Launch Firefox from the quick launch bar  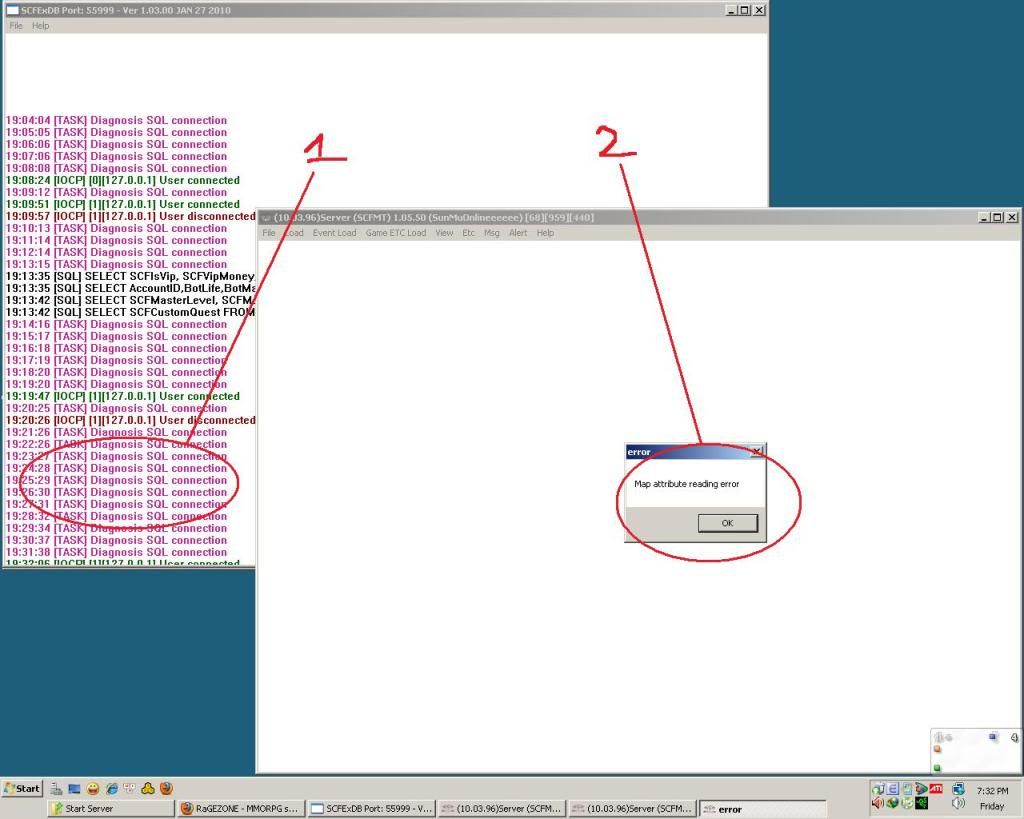[x=167, y=788]
